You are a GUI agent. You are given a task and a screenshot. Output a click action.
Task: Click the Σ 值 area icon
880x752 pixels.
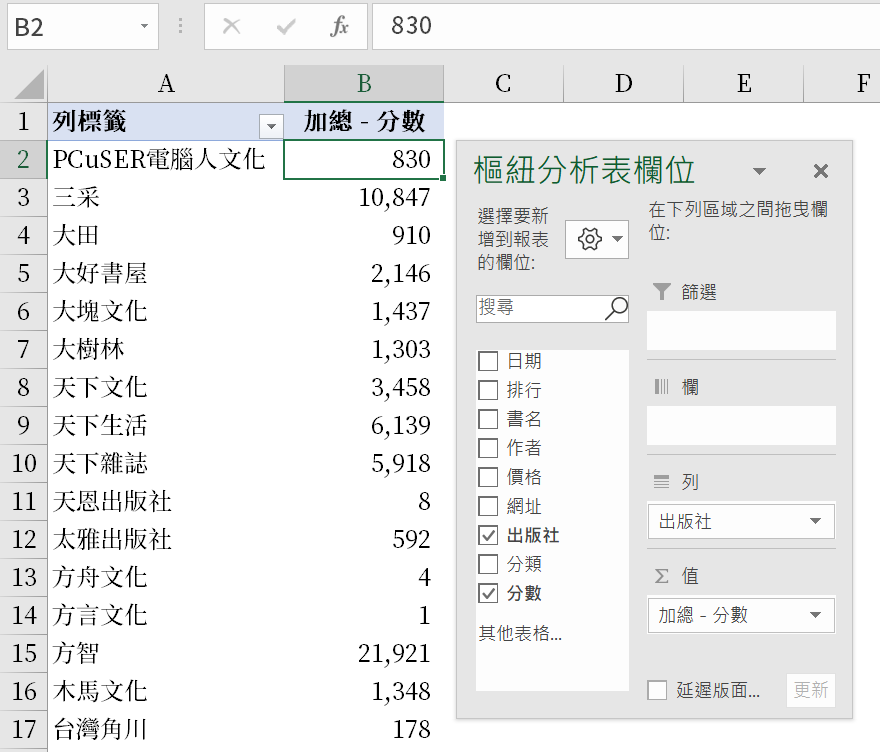coord(662,576)
